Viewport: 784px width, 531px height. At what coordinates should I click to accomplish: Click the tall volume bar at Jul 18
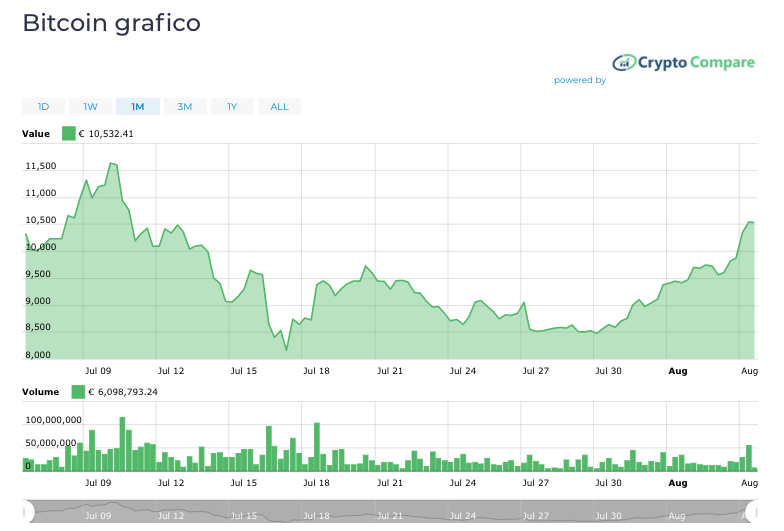(316, 447)
